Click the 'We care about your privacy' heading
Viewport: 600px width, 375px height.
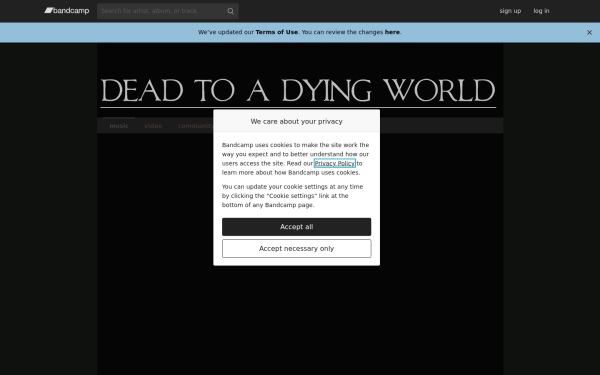pos(297,121)
